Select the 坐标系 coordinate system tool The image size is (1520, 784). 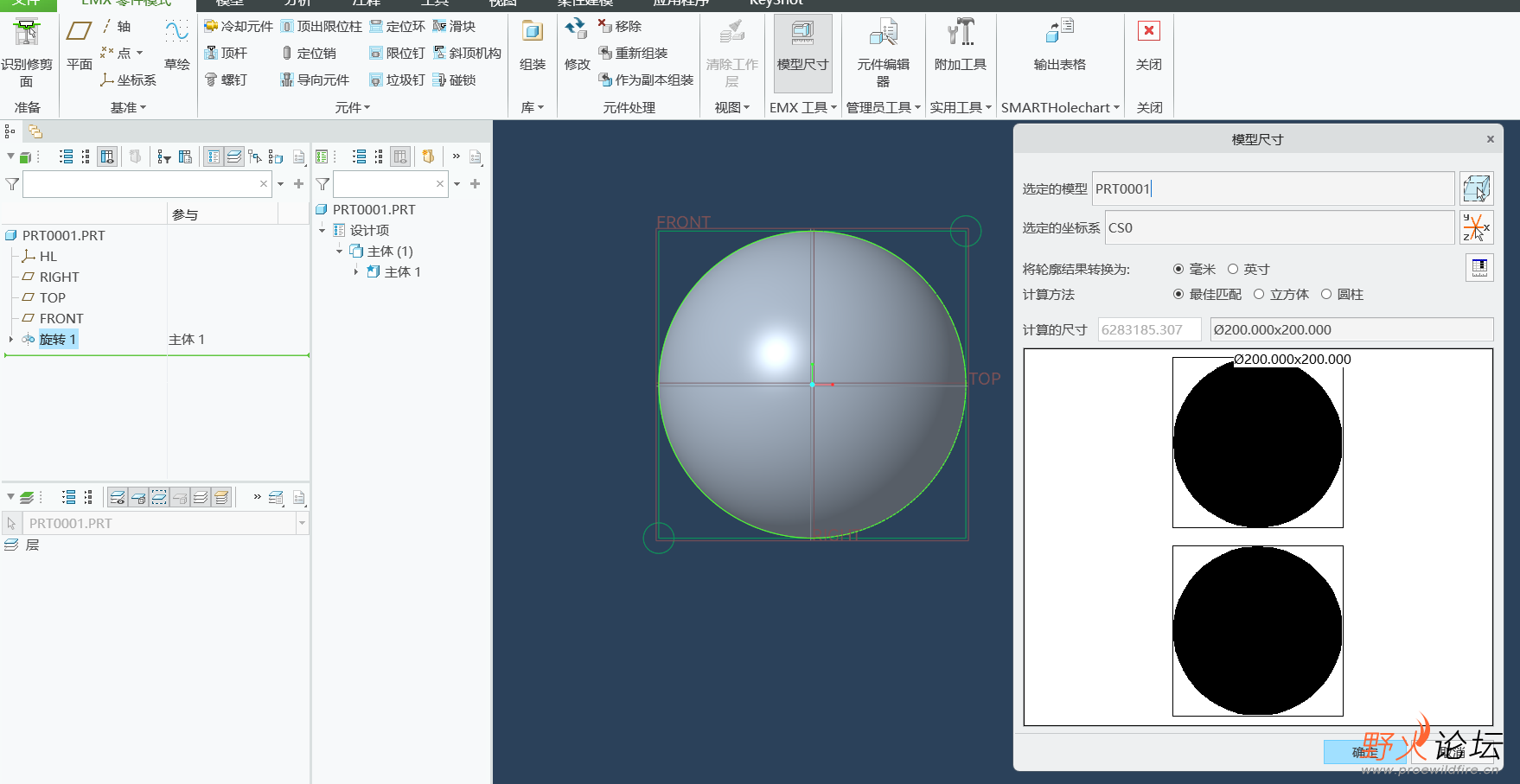tap(128, 80)
